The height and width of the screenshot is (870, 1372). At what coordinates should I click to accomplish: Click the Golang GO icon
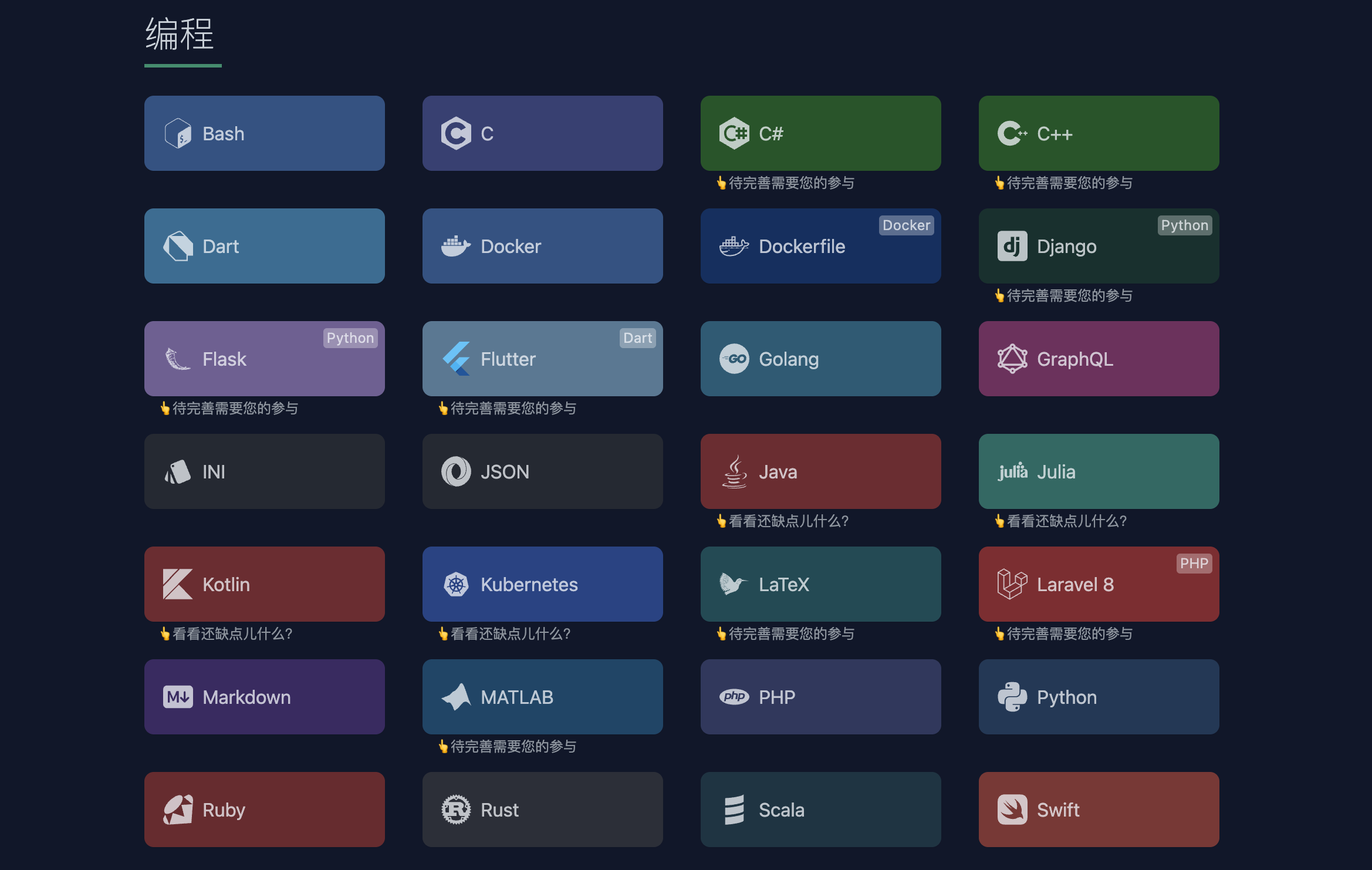pos(734,359)
